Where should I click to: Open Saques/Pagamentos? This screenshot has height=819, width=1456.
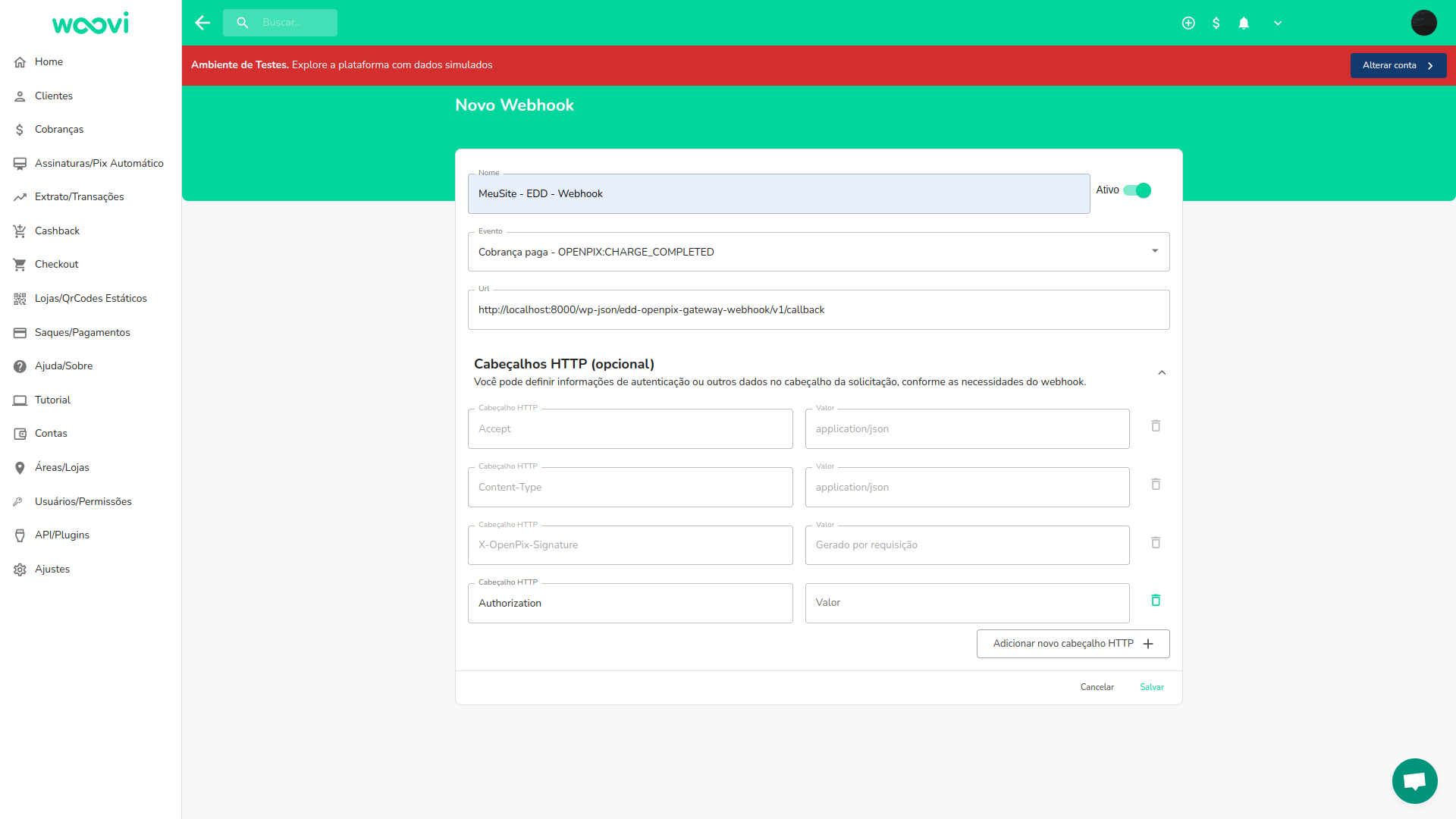[83, 332]
